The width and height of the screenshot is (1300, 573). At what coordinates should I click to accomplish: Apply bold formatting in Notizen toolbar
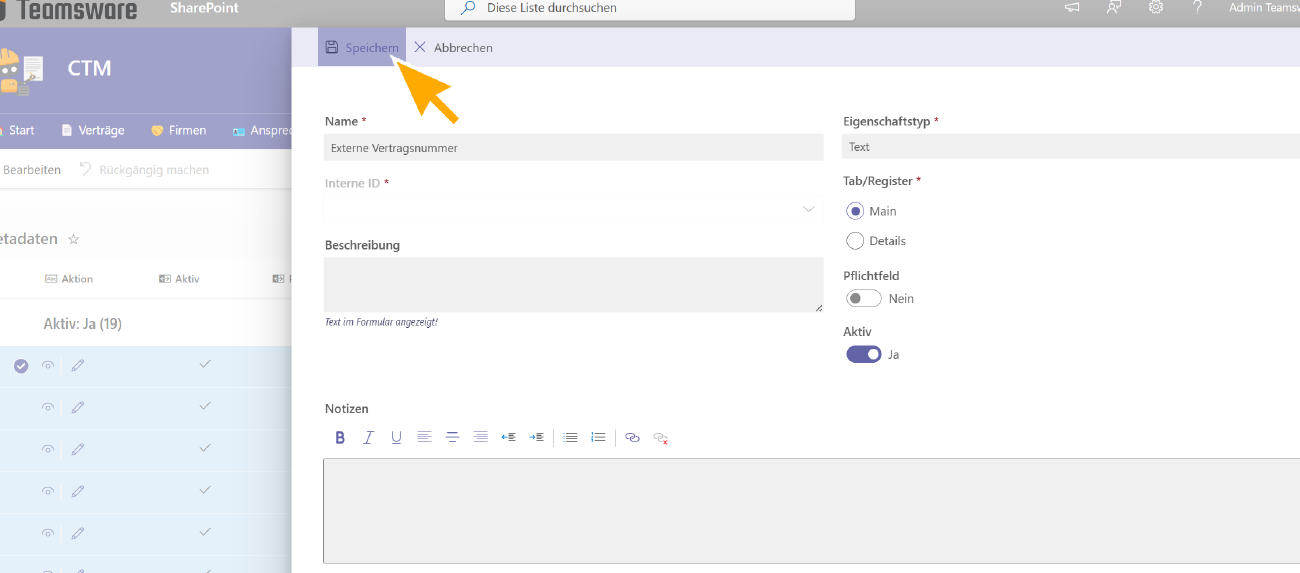coord(340,437)
